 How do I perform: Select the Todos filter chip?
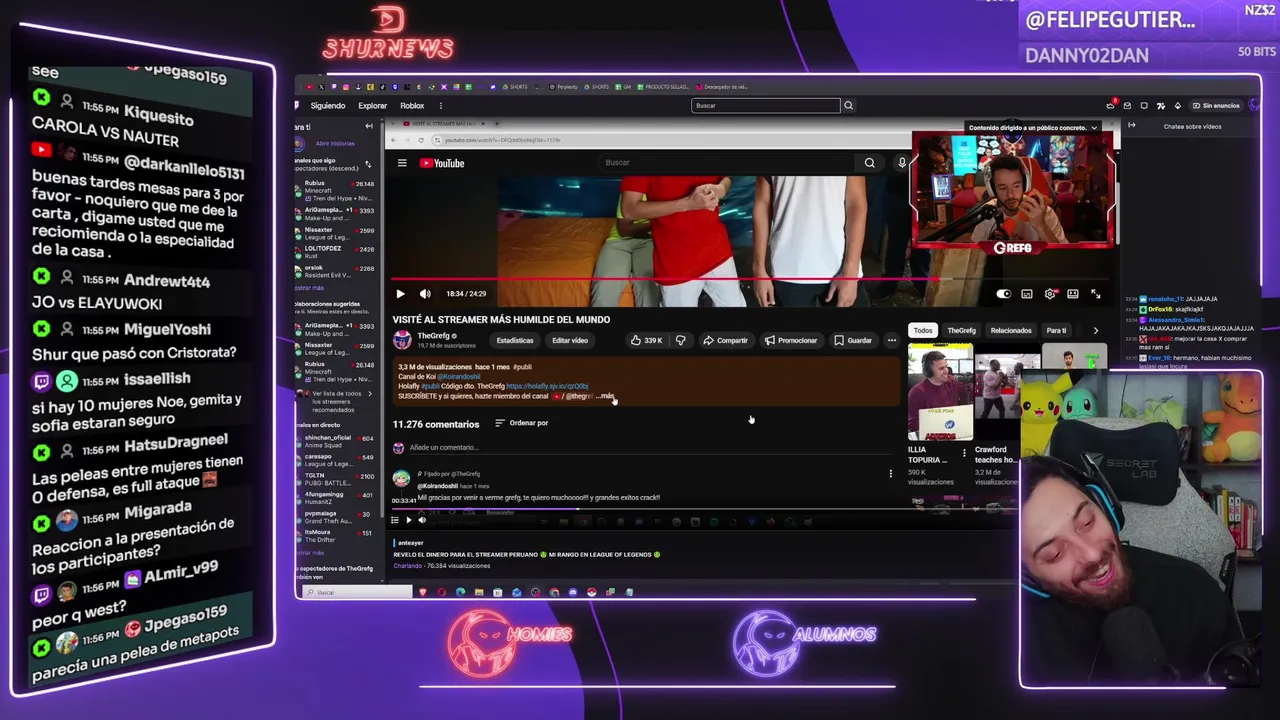point(923,330)
